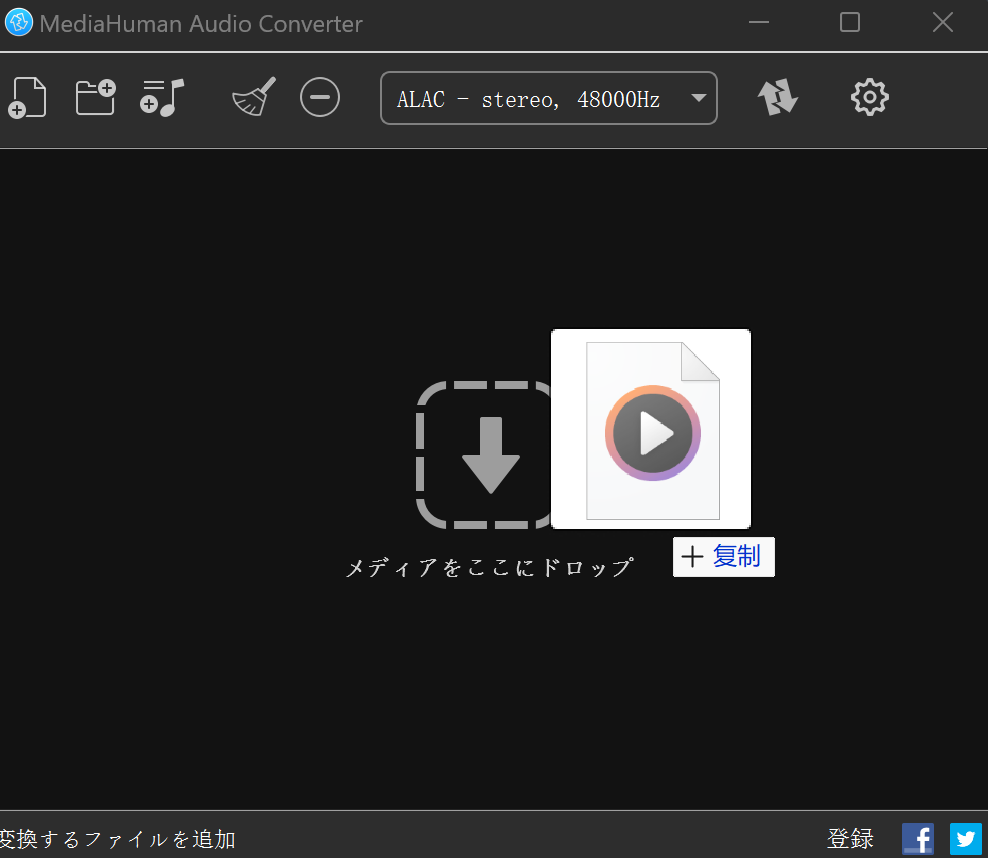Clear the list with the broom icon

coord(254,98)
